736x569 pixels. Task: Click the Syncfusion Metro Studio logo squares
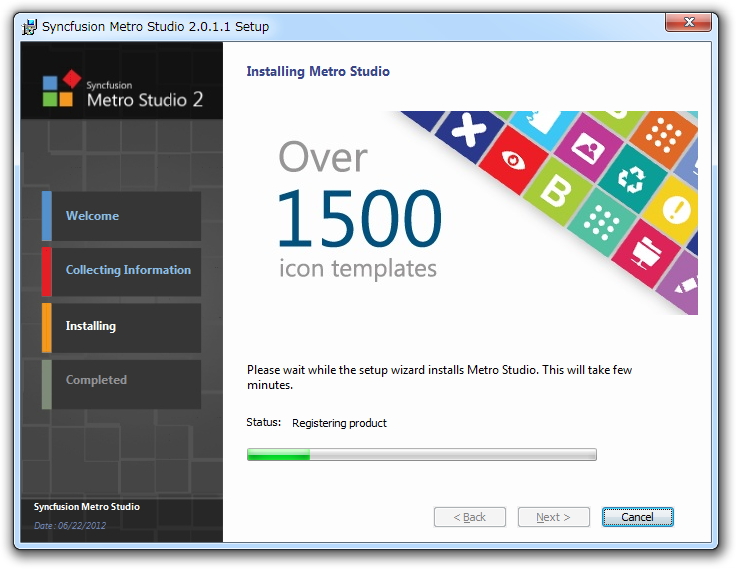tap(61, 88)
